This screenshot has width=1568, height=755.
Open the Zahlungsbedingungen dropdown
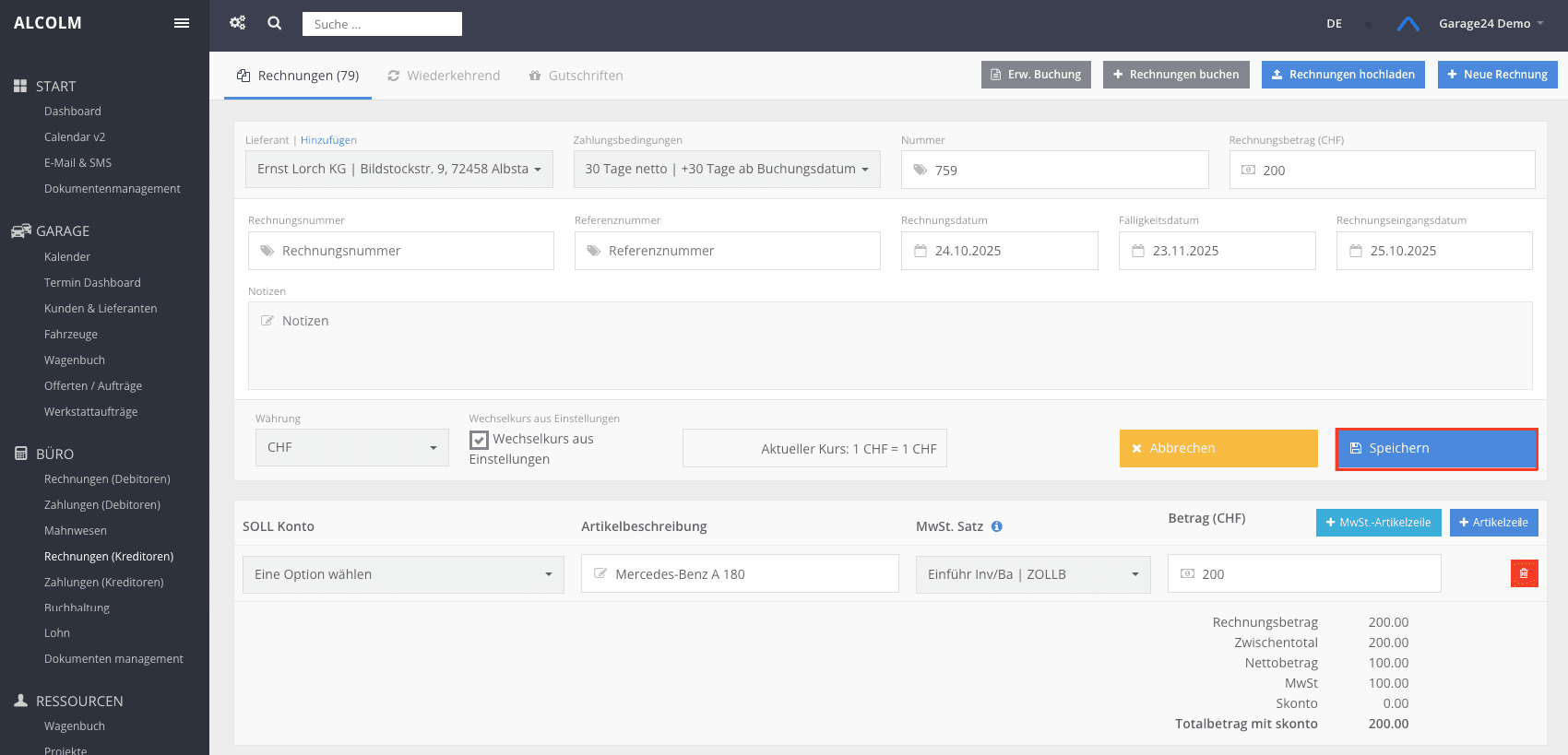(x=727, y=170)
